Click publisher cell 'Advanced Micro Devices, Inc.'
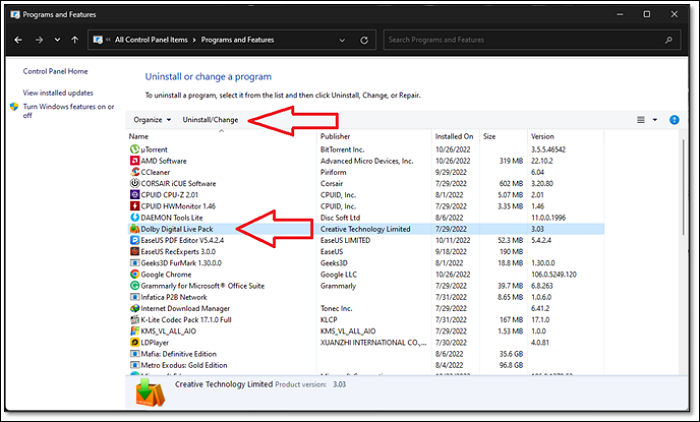Screen dimensions: 700x422 (367, 161)
